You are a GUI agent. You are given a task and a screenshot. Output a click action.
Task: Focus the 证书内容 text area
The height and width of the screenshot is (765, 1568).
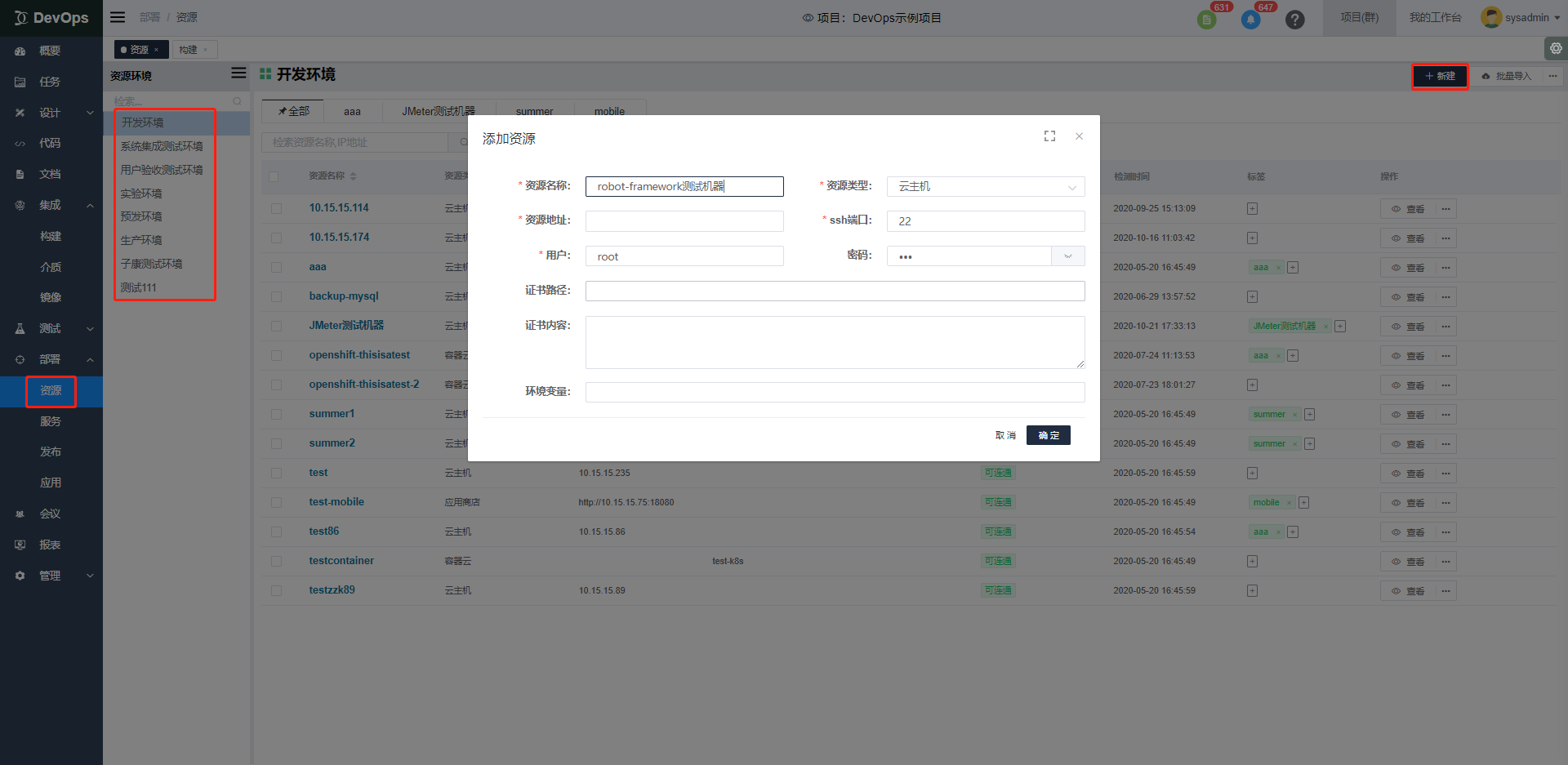pyautogui.click(x=835, y=342)
